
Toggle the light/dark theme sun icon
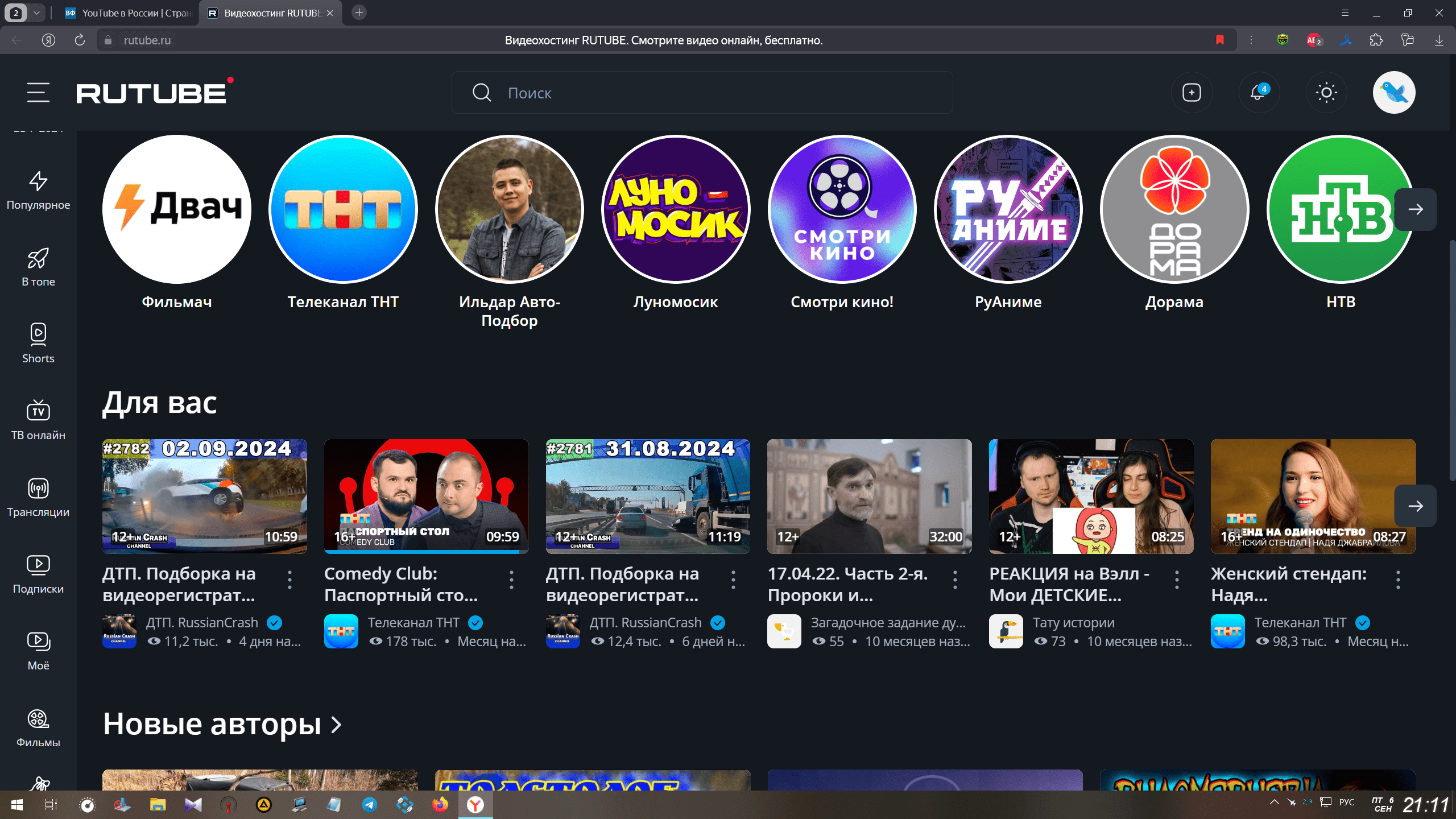[1326, 92]
